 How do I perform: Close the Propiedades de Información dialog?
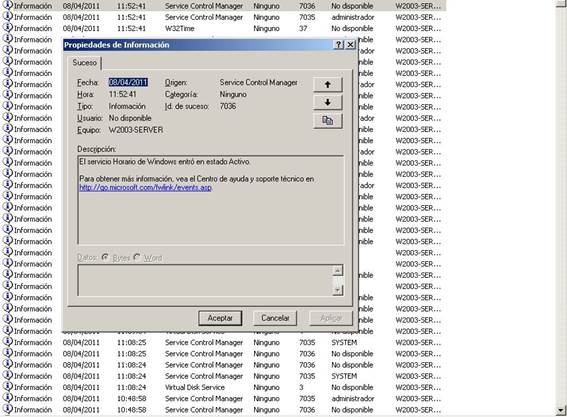(x=350, y=44)
